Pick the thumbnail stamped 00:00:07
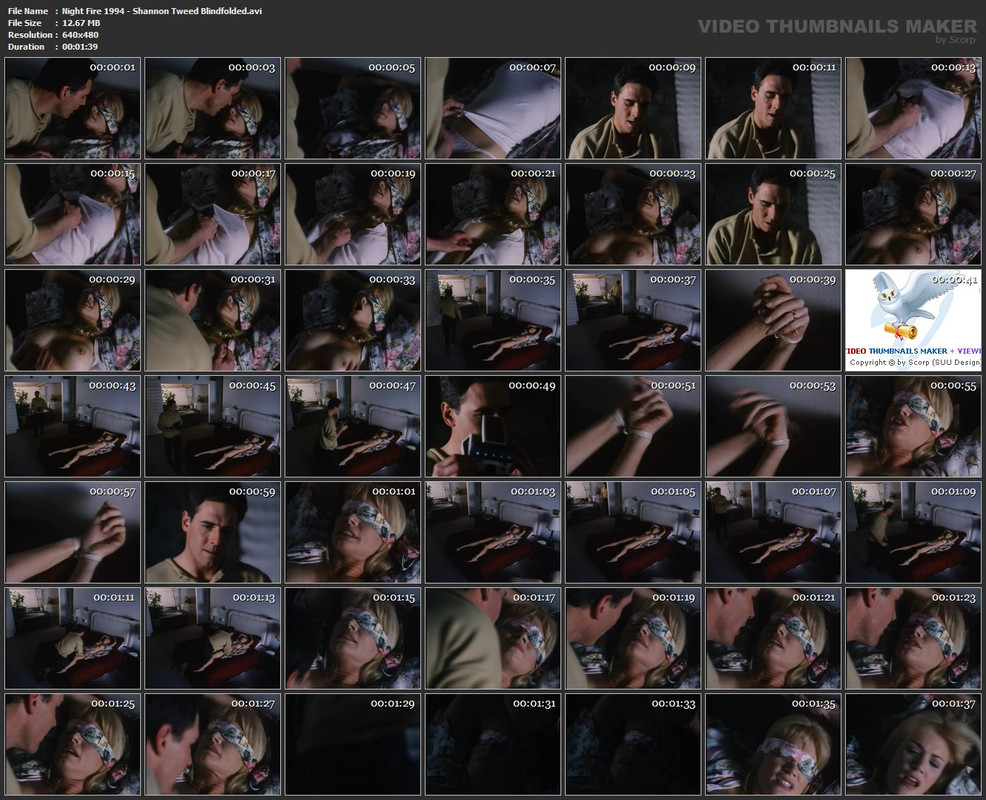The image size is (986, 800). [x=493, y=108]
